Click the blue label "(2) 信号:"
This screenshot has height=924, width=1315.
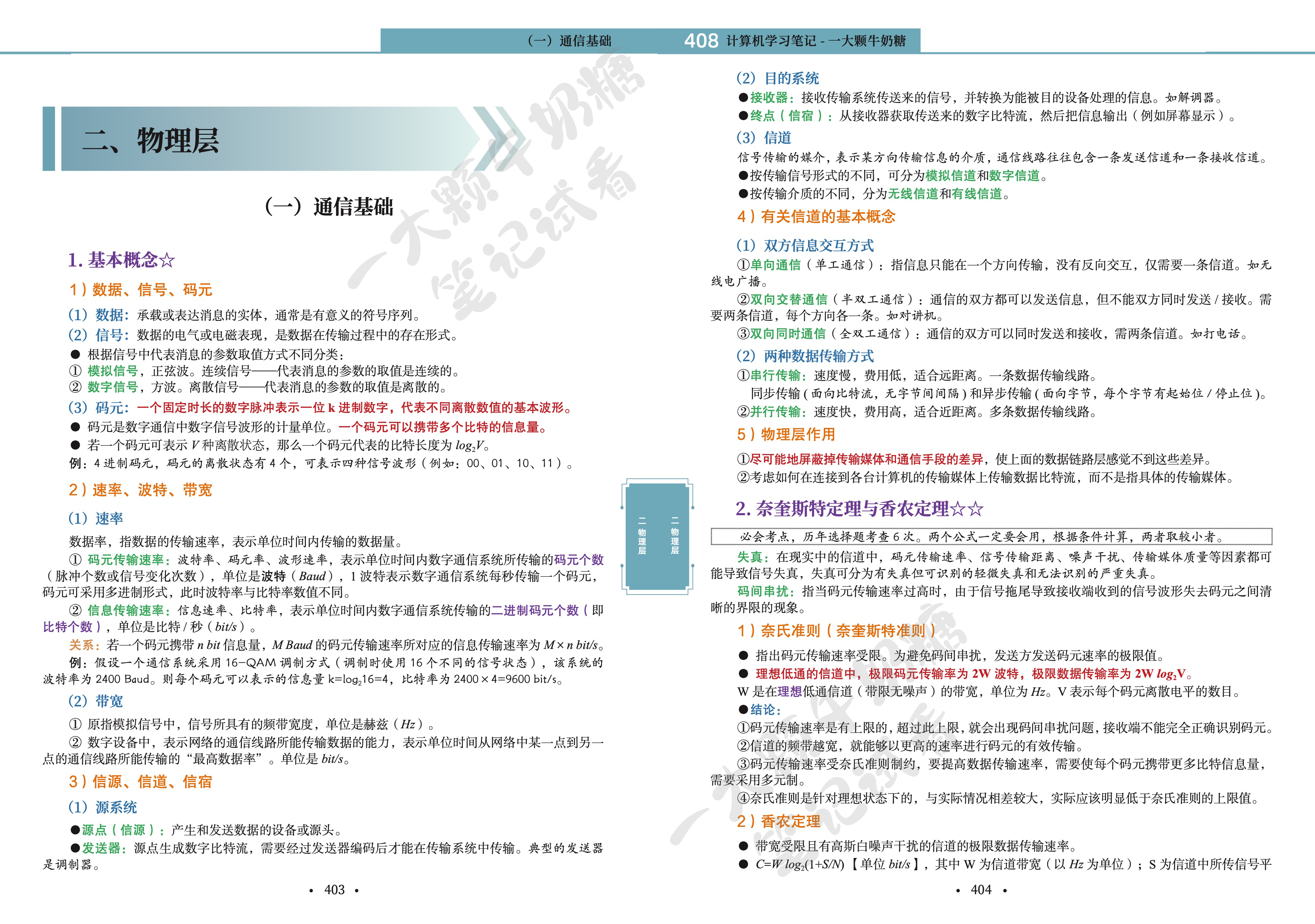pos(99,335)
